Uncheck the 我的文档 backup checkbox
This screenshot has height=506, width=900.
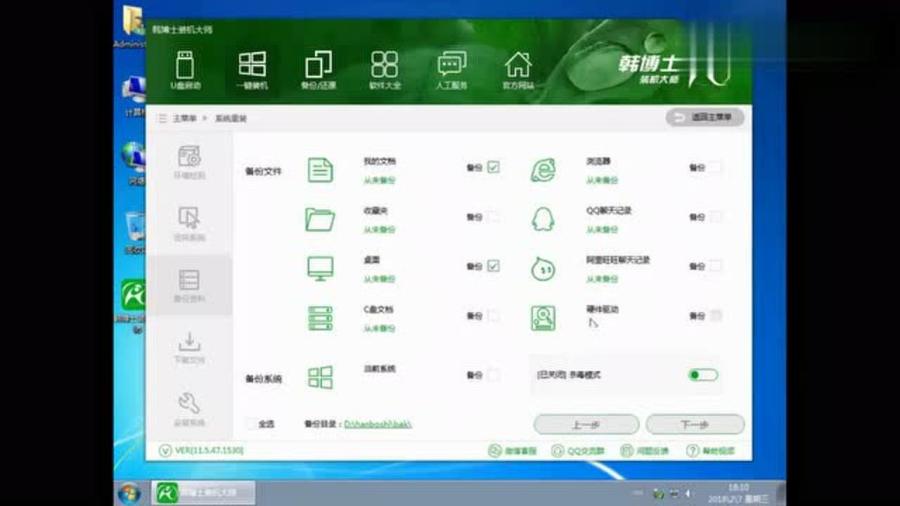click(x=493, y=167)
